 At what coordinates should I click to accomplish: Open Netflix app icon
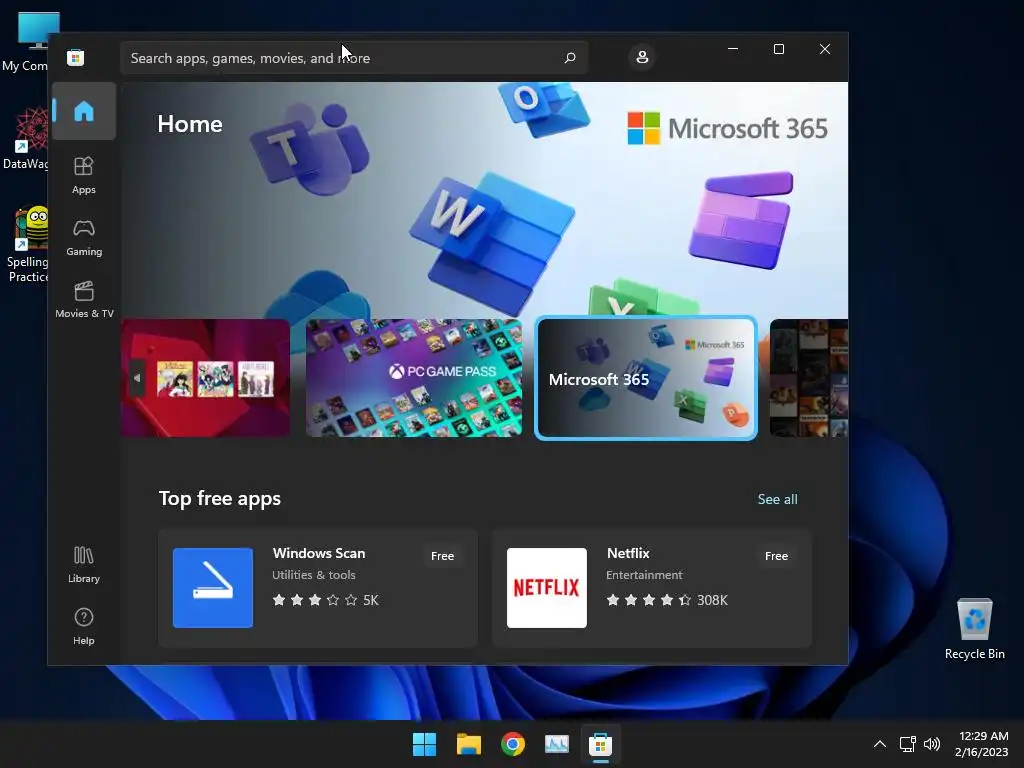(x=547, y=588)
